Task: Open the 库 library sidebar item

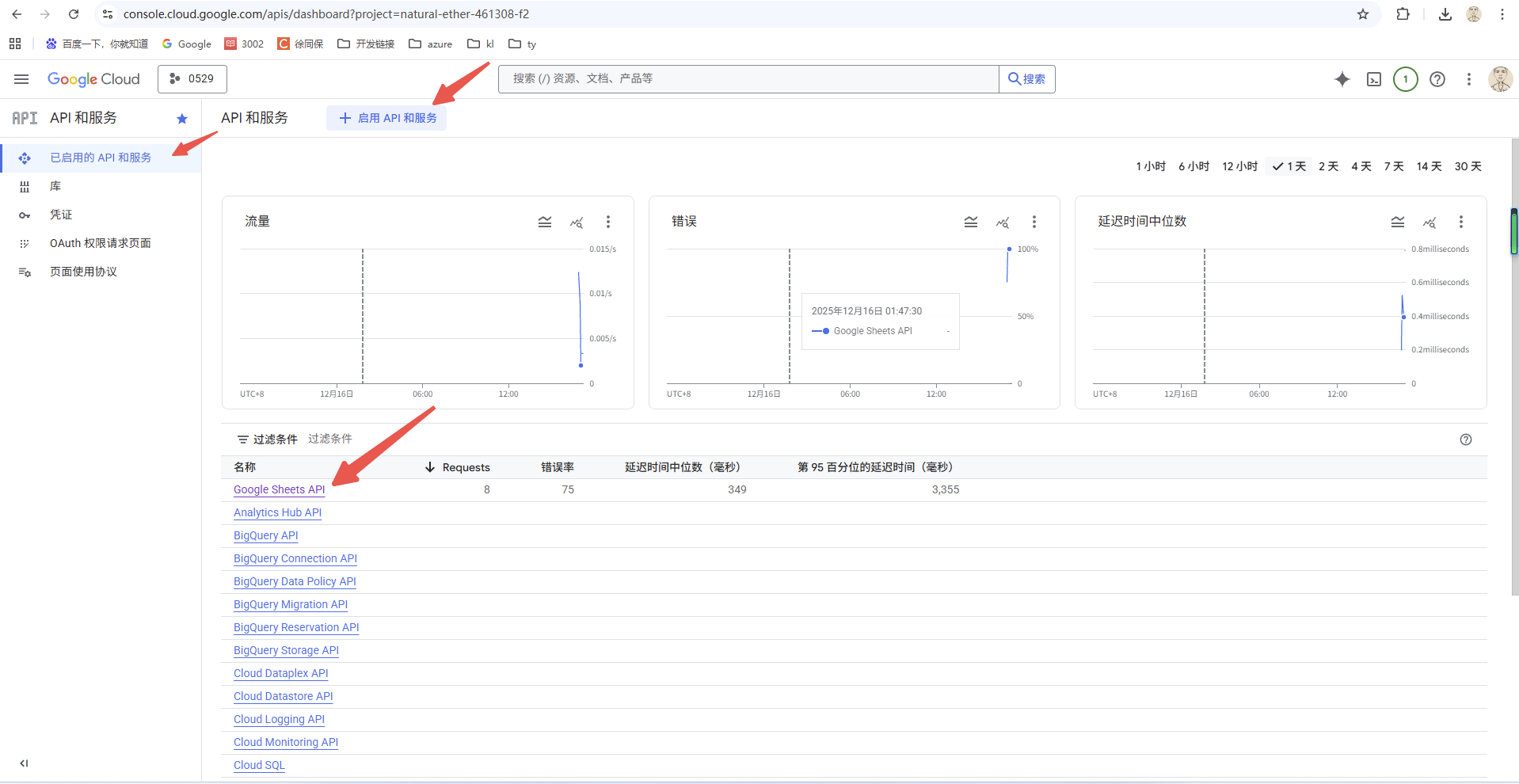Action: (x=101, y=186)
